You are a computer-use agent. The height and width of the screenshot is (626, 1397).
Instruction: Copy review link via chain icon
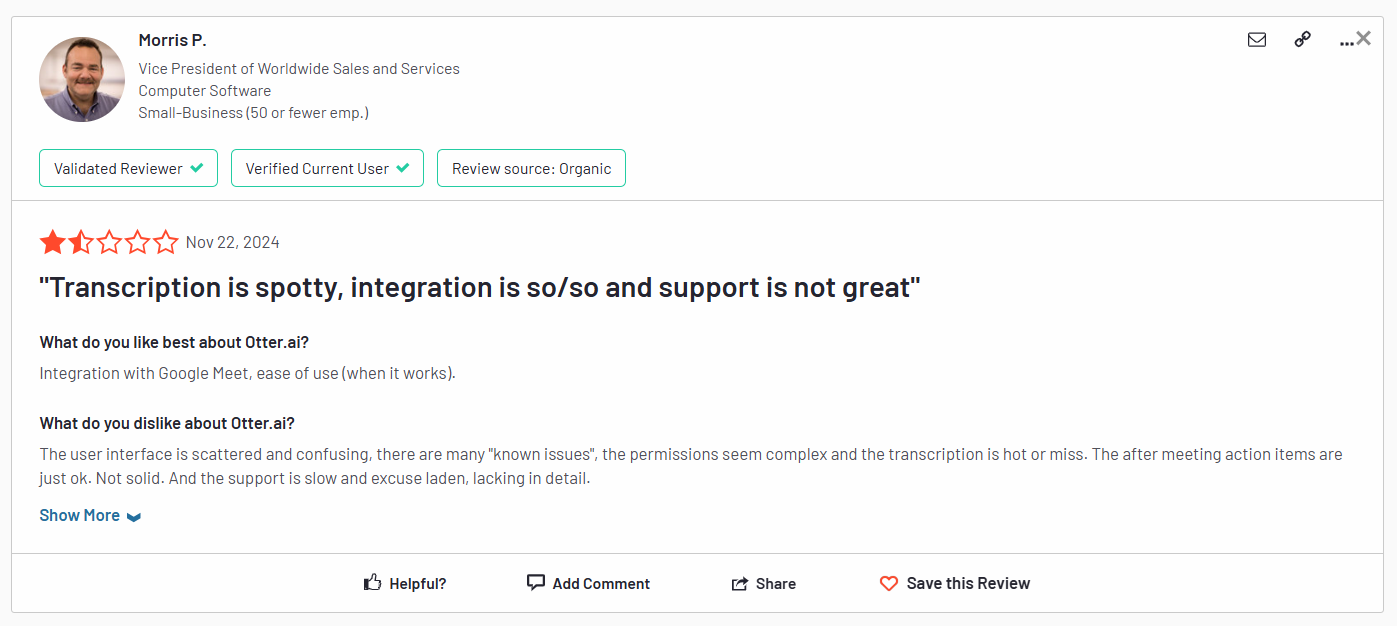tap(1302, 40)
